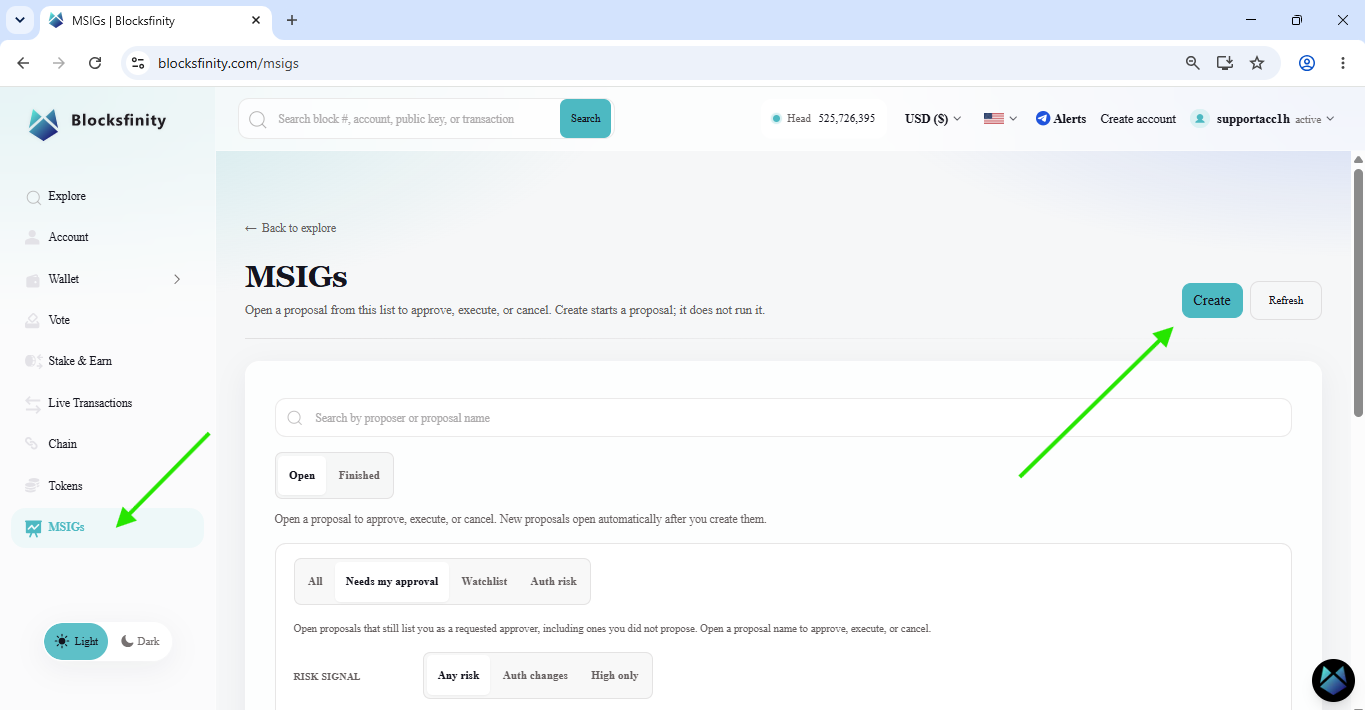Viewport: 1365px width, 710px height.
Task: Click the supportacc1h account avatar icon
Action: pyautogui.click(x=1200, y=118)
